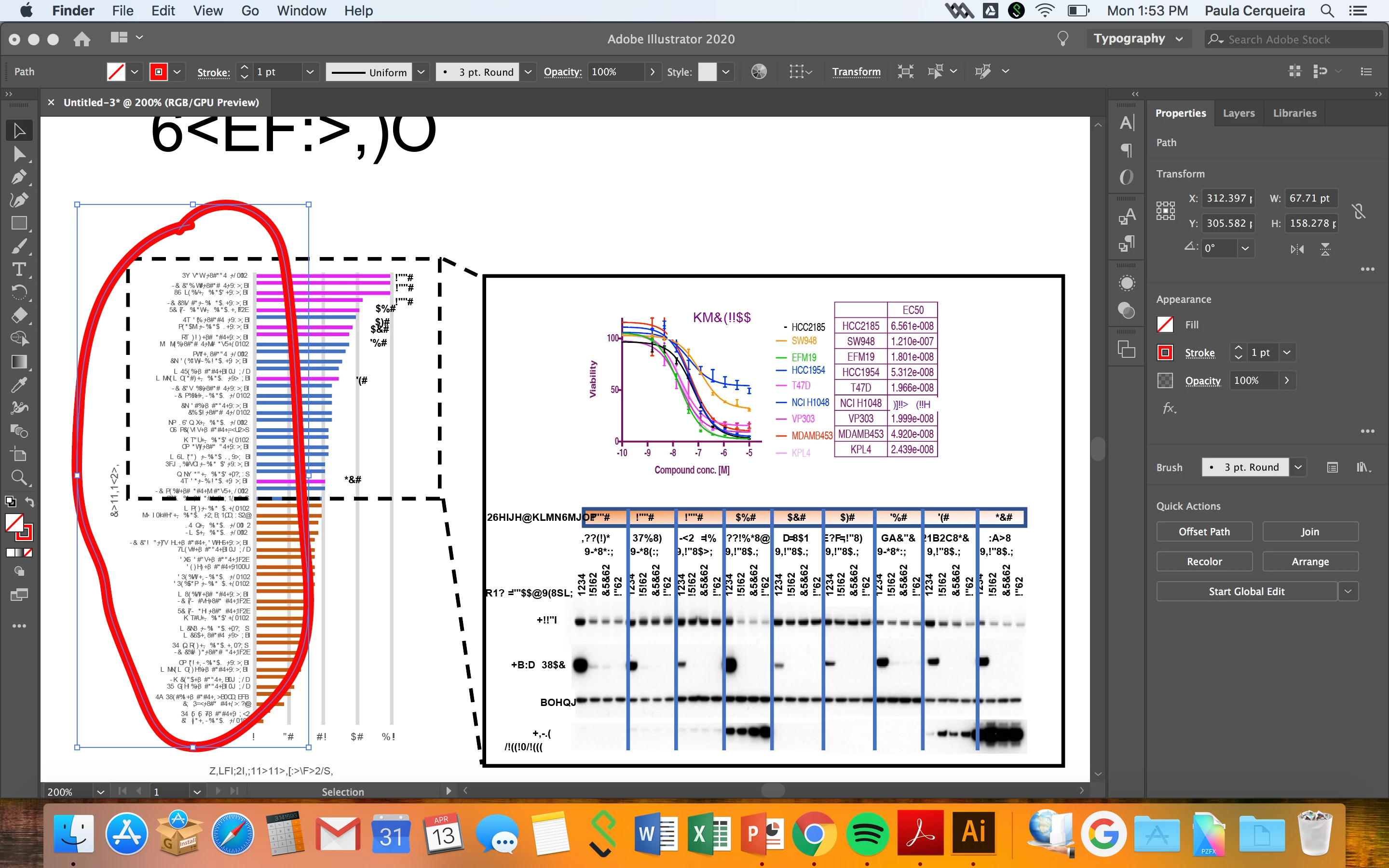
Task: Swap fill and stroke colors
Action: (x=29, y=502)
